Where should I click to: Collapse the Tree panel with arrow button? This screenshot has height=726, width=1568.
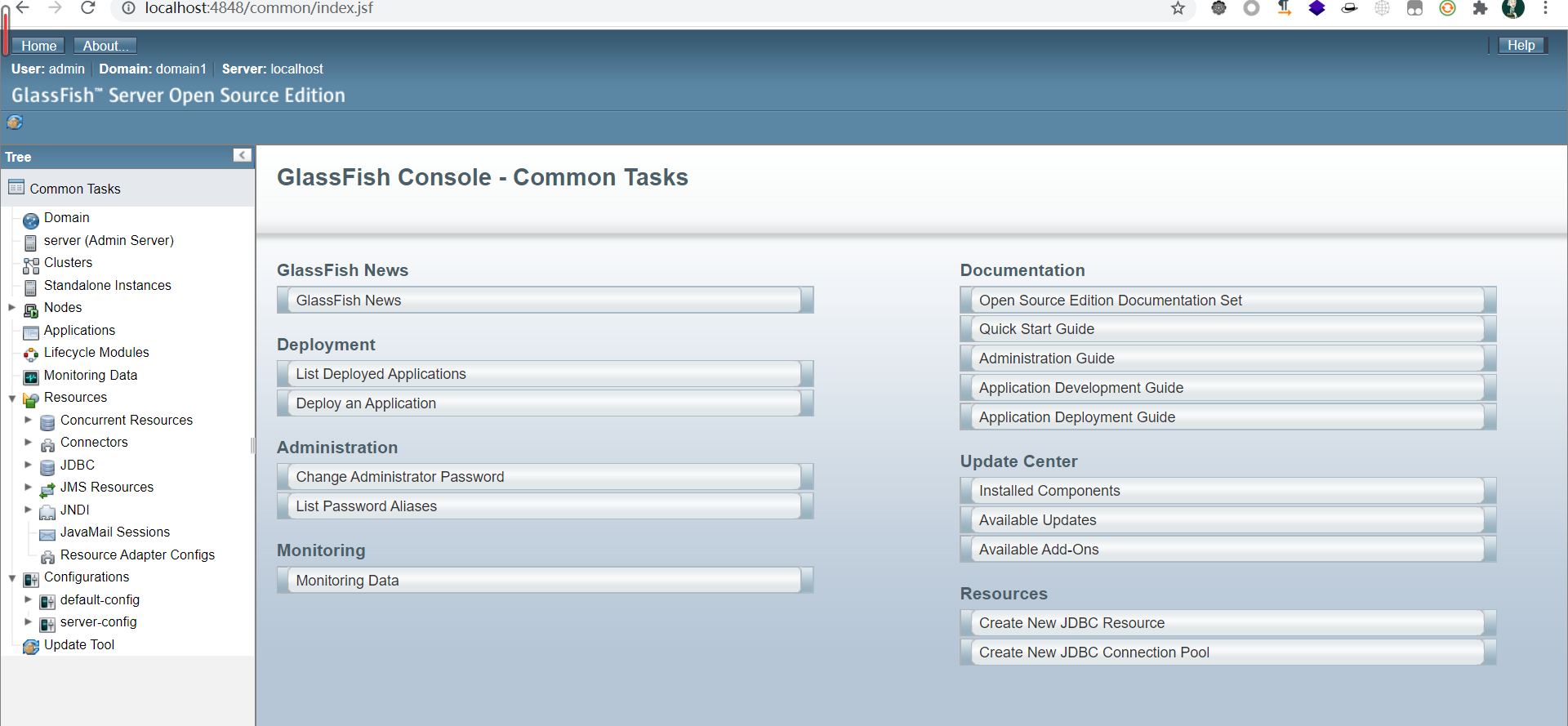tap(243, 155)
